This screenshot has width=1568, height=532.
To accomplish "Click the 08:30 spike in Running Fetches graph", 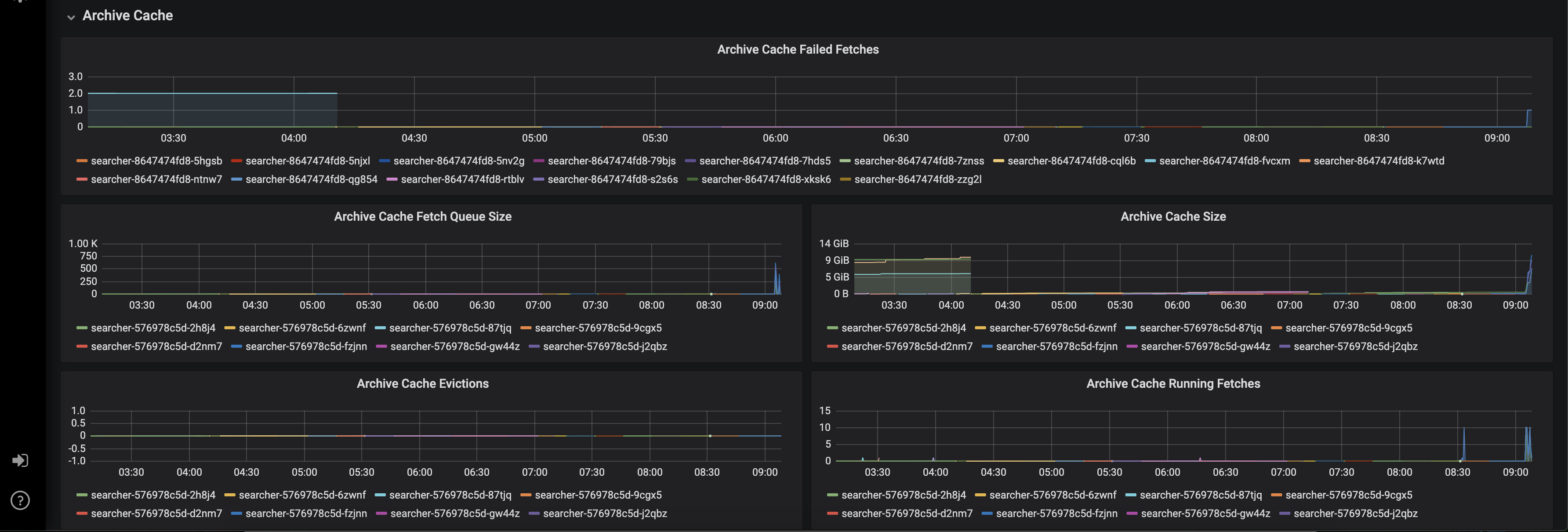I will (1463, 438).
